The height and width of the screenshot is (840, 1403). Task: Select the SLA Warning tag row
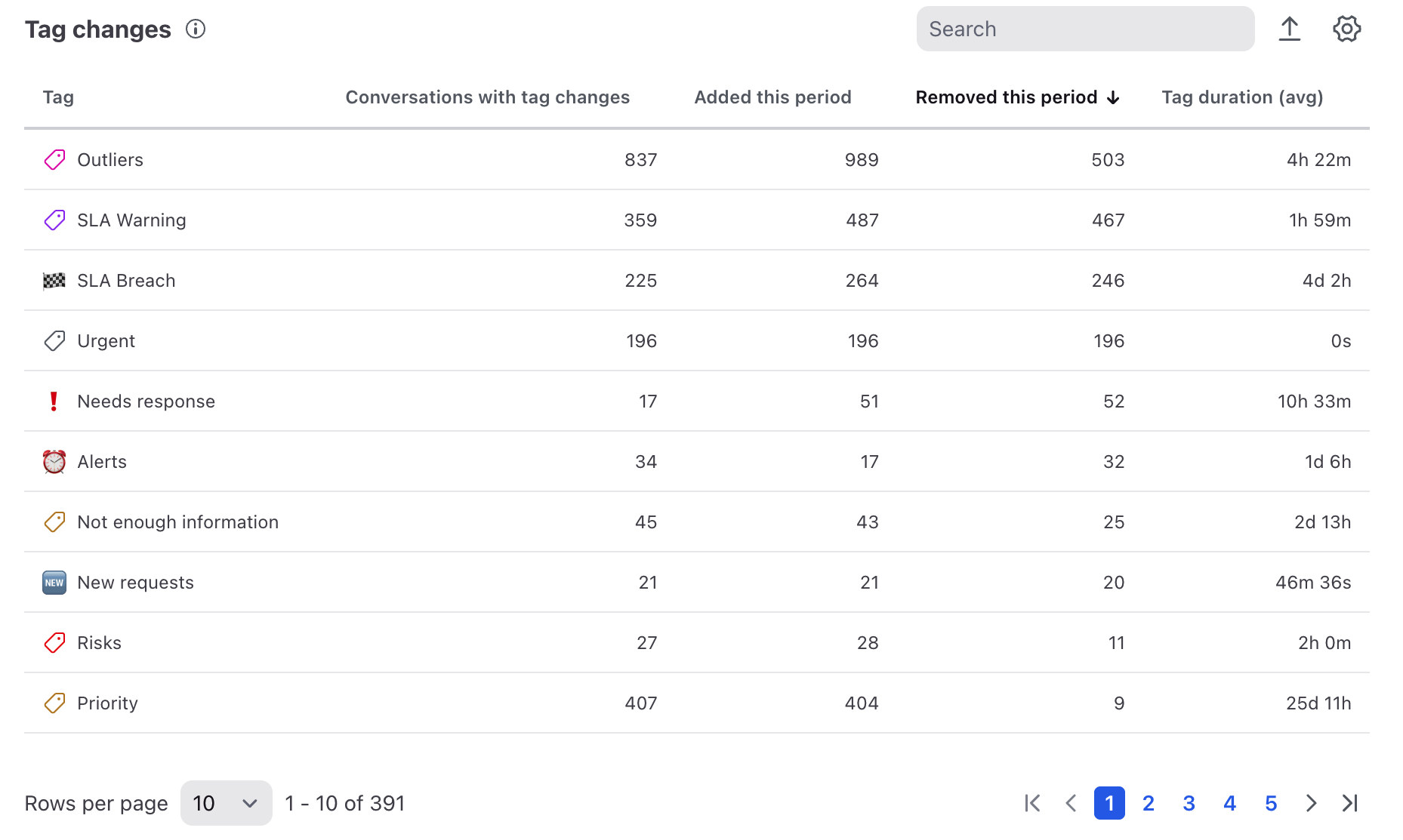coord(696,220)
